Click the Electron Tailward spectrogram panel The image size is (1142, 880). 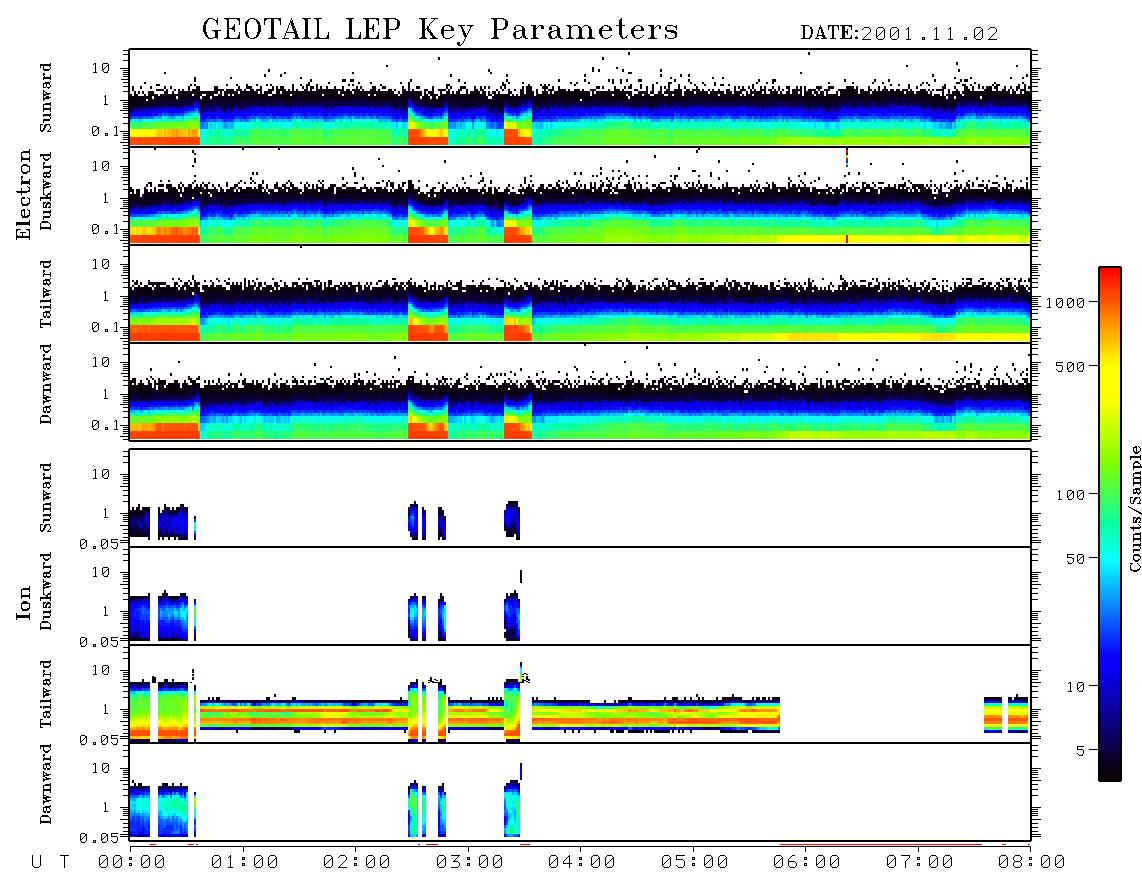coord(580,294)
